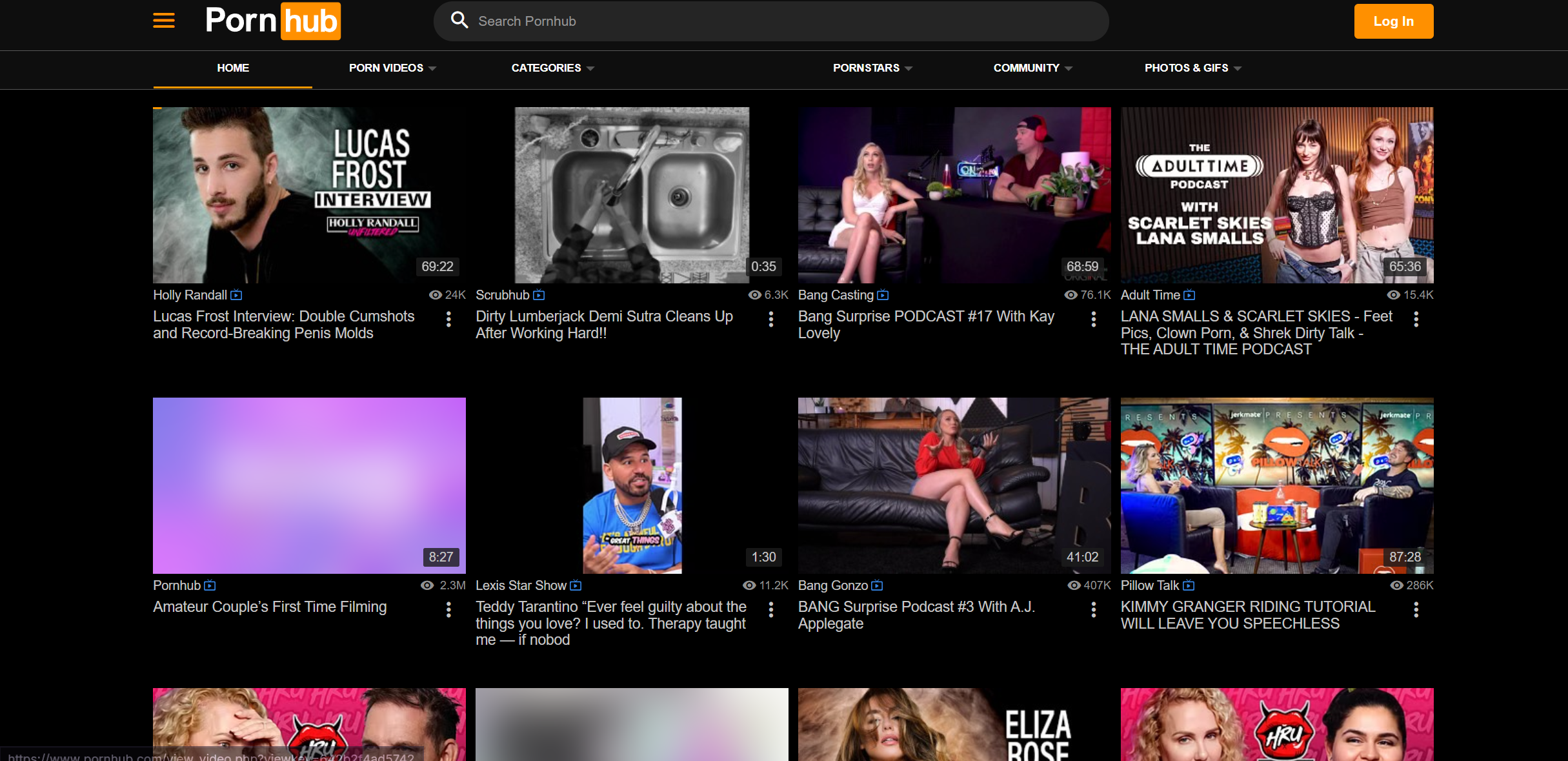The image size is (1568, 761).
Task: Select the Home tab
Action: 233,68
